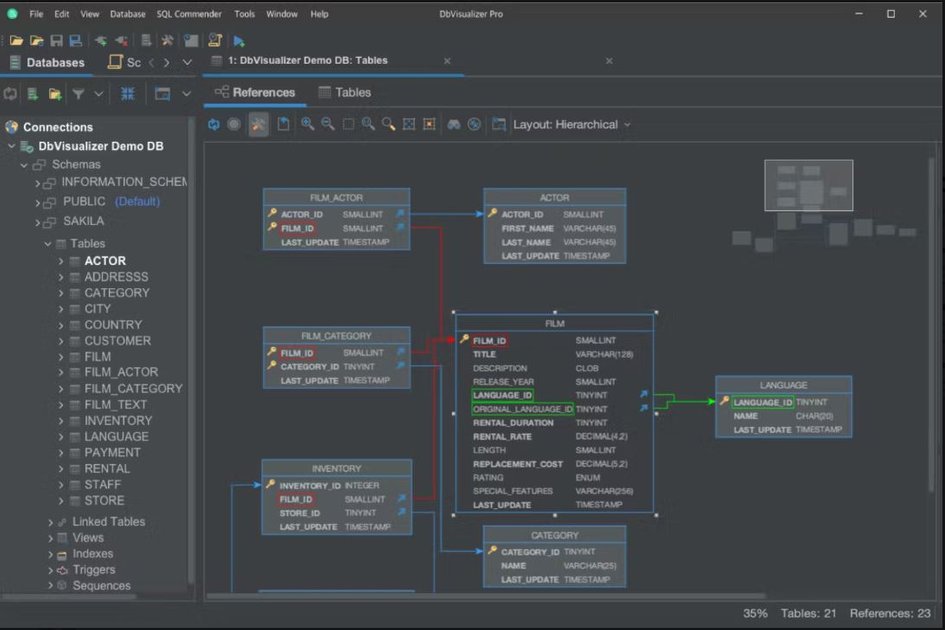
Task: Click the Disconnect database icon (red arrow)
Action: (x=121, y=40)
